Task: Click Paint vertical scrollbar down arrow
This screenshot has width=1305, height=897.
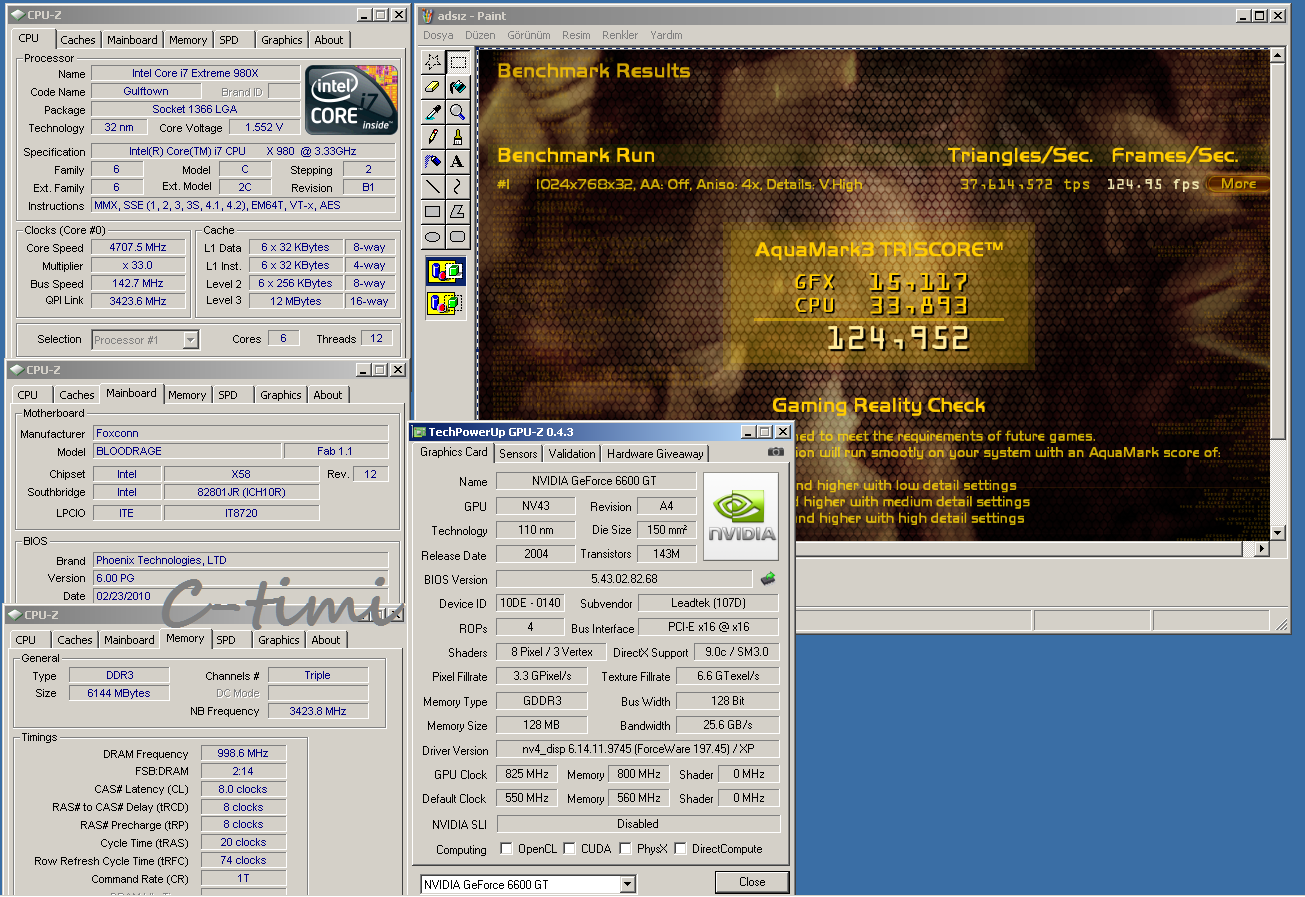Action: 1277,533
